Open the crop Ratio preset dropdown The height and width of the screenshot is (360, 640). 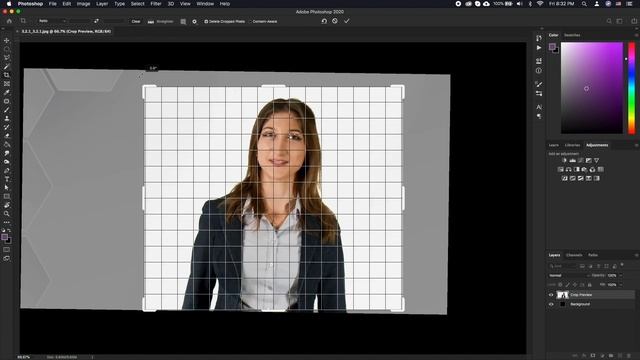tap(52, 21)
